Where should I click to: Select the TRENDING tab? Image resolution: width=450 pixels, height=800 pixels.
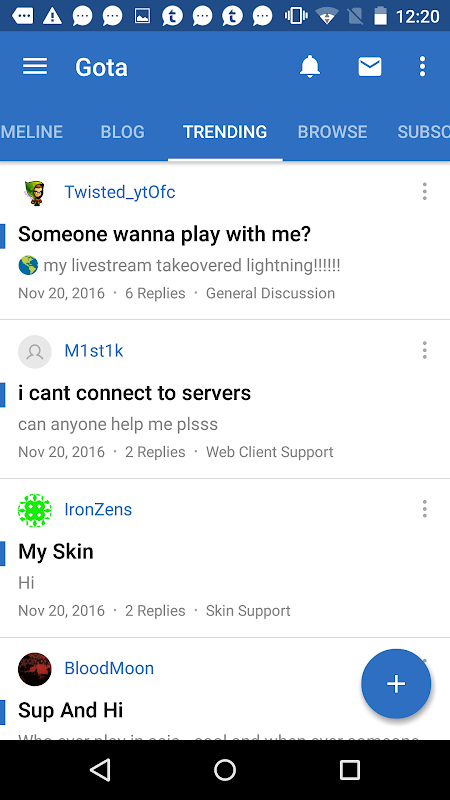225,132
